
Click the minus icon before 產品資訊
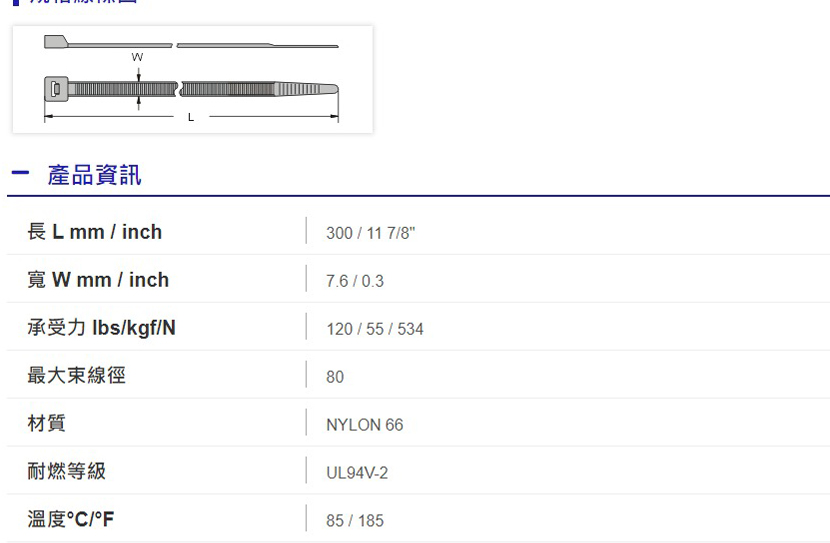[x=19, y=176]
